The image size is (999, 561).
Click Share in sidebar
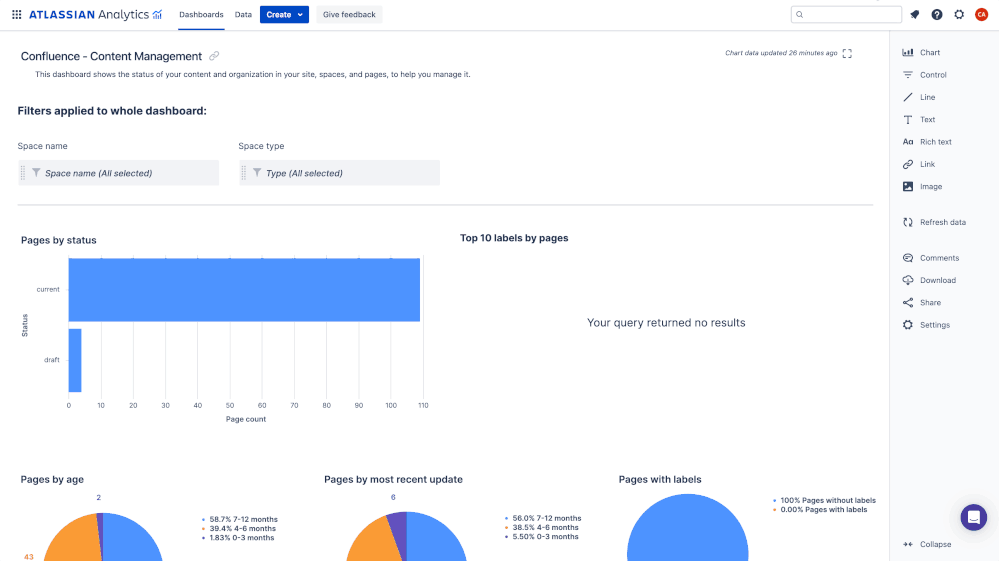pyautogui.click(x=922, y=302)
